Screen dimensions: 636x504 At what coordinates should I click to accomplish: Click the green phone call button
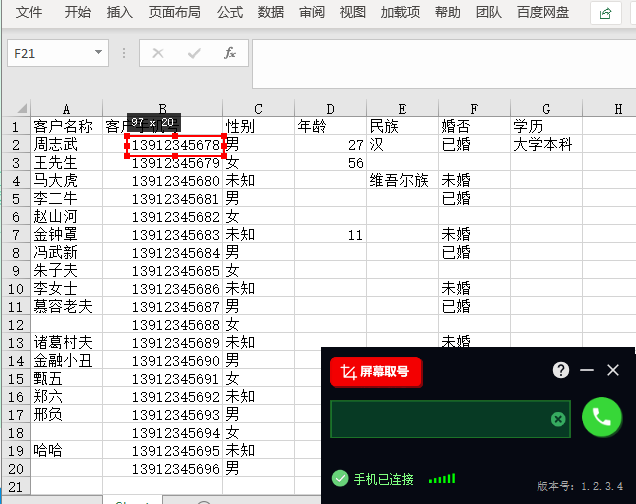click(x=602, y=418)
